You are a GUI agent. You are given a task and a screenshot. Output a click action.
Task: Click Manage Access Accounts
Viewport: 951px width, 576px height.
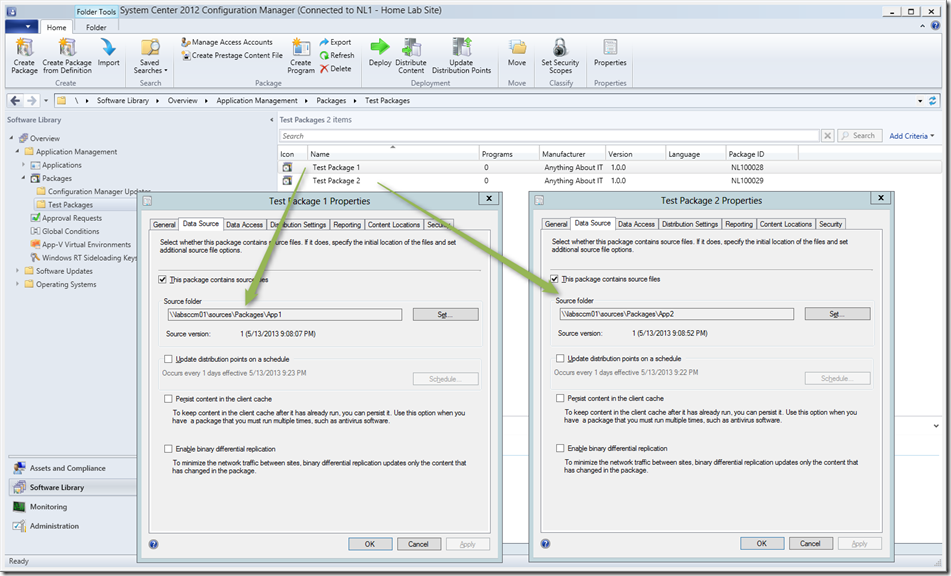pyautogui.click(x=227, y=42)
